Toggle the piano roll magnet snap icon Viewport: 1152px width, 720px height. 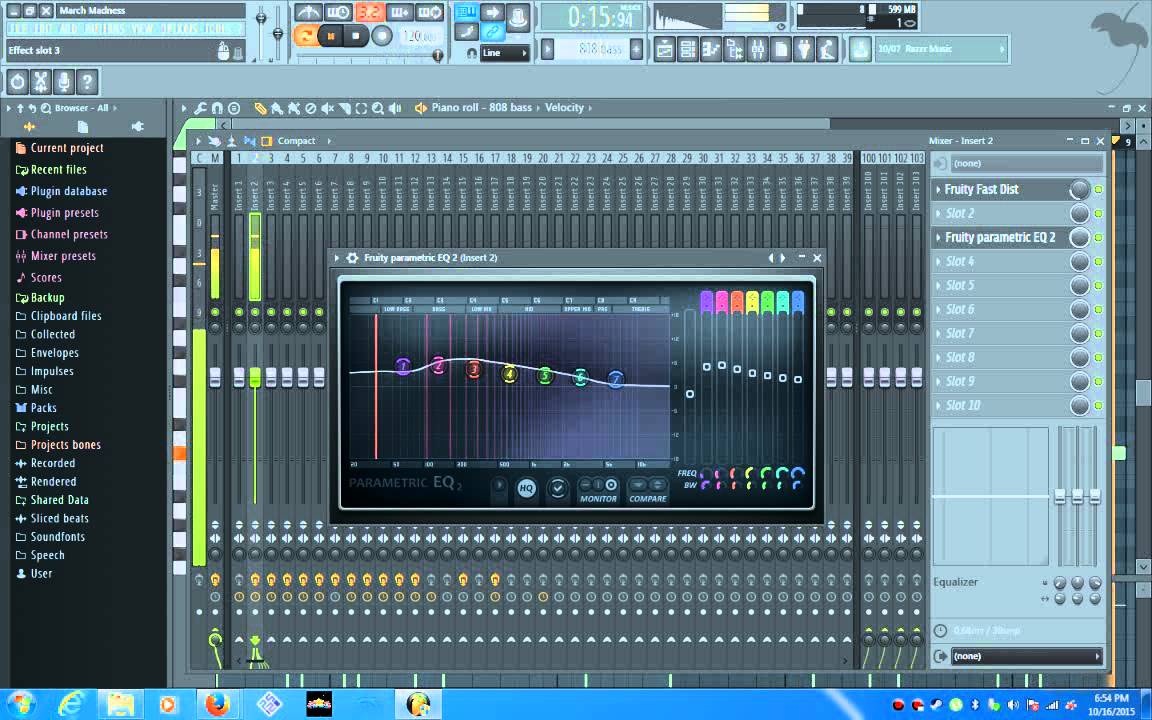[217, 108]
